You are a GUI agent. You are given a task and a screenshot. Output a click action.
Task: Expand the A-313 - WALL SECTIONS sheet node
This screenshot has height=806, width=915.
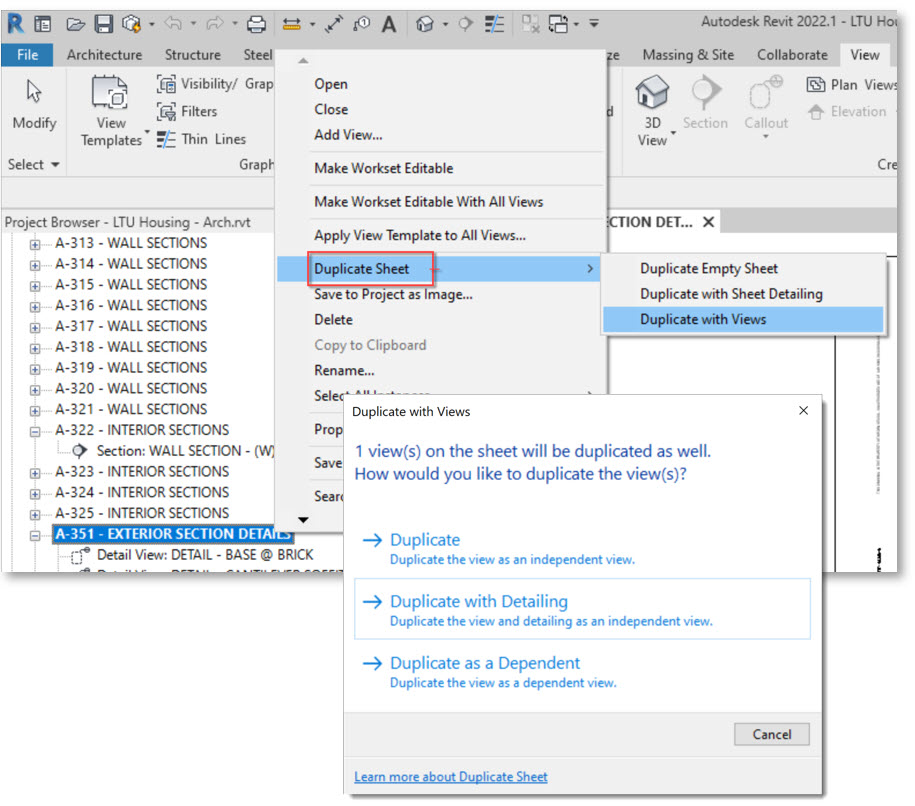(35, 244)
